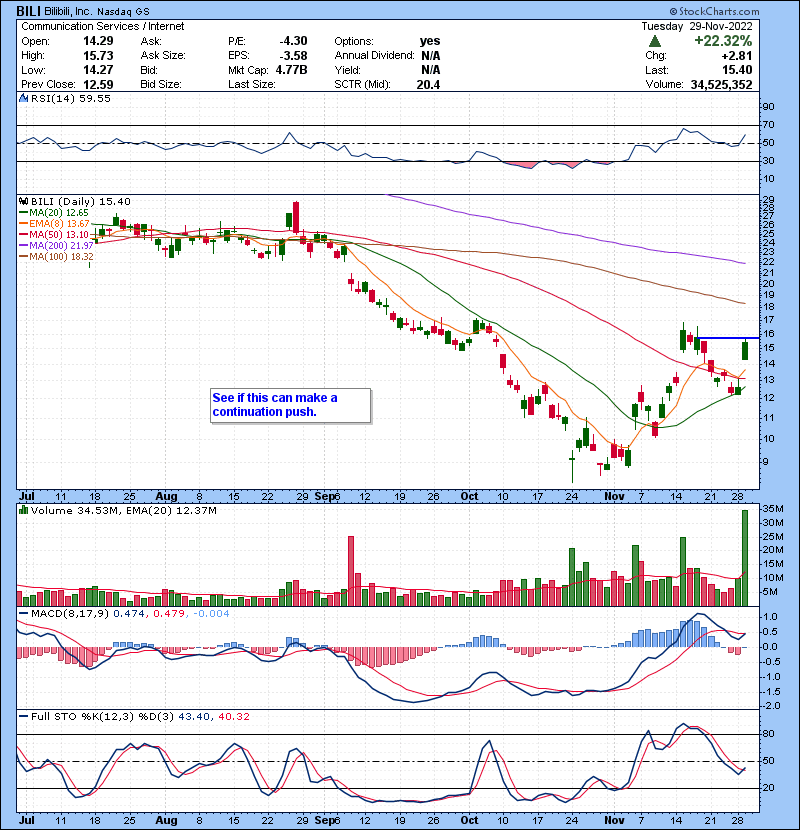
Task: Click the latest green candlestick near 15
Action: coord(745,350)
